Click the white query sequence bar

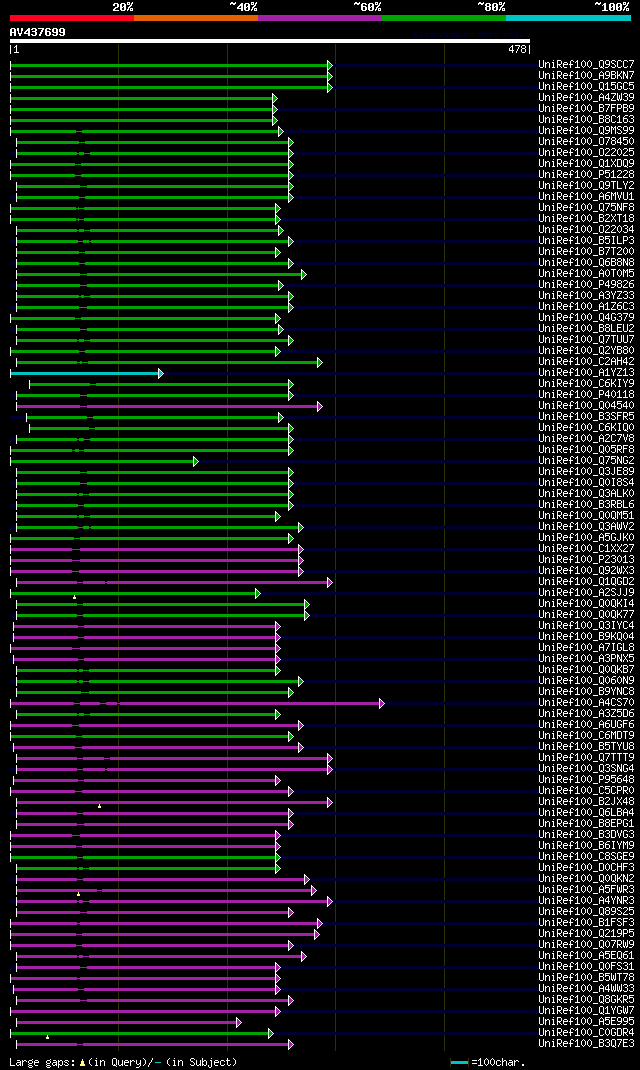click(x=270, y=41)
